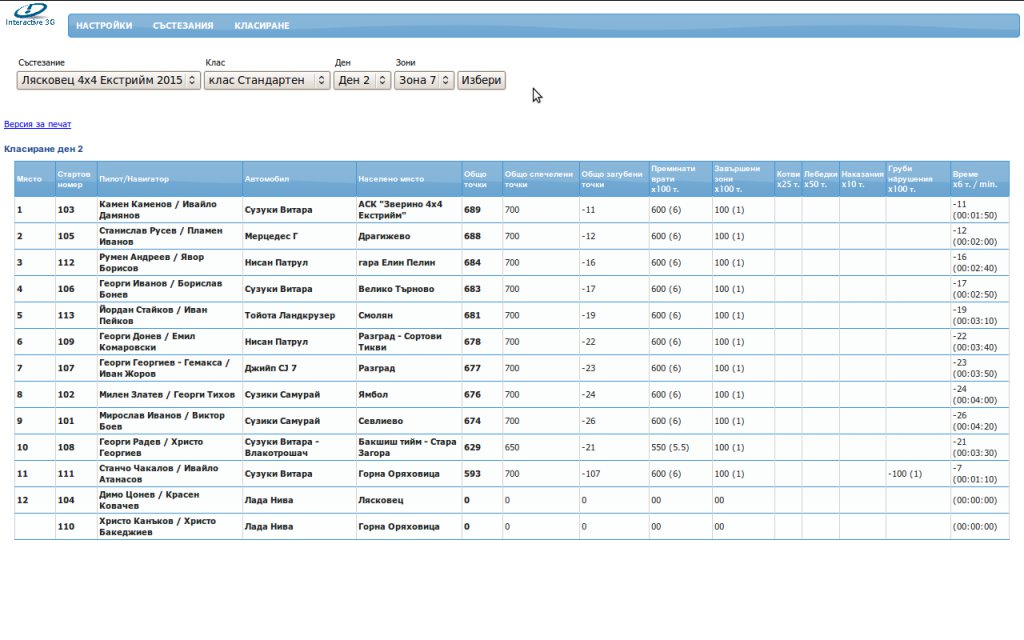Open the КЛАСИРАНЕ menu

point(261,25)
